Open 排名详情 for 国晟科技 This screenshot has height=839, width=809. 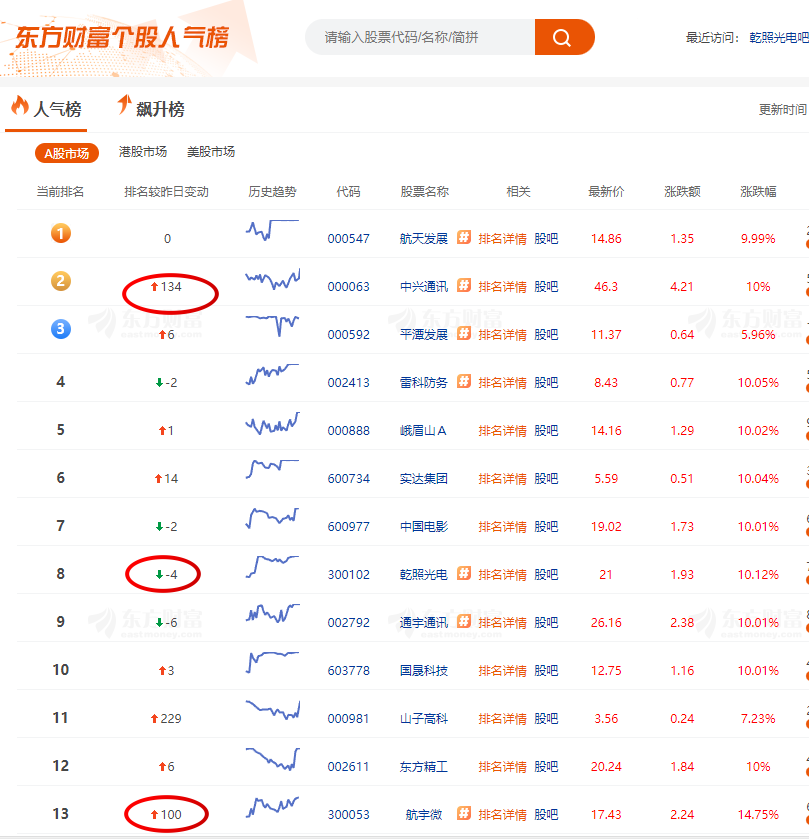pyautogui.click(x=502, y=670)
